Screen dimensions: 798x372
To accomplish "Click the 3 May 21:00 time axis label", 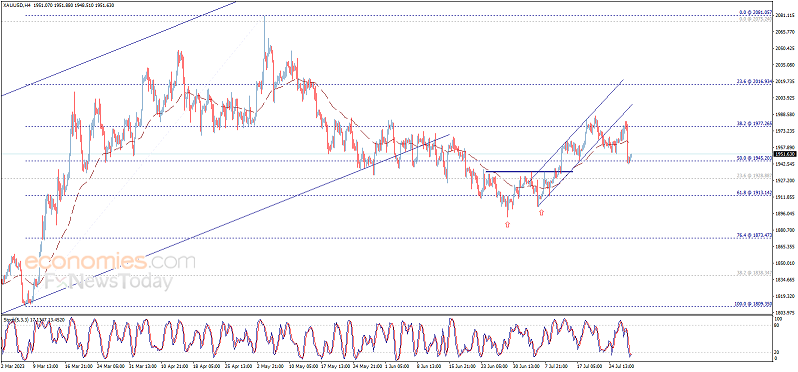I will pos(271,365).
